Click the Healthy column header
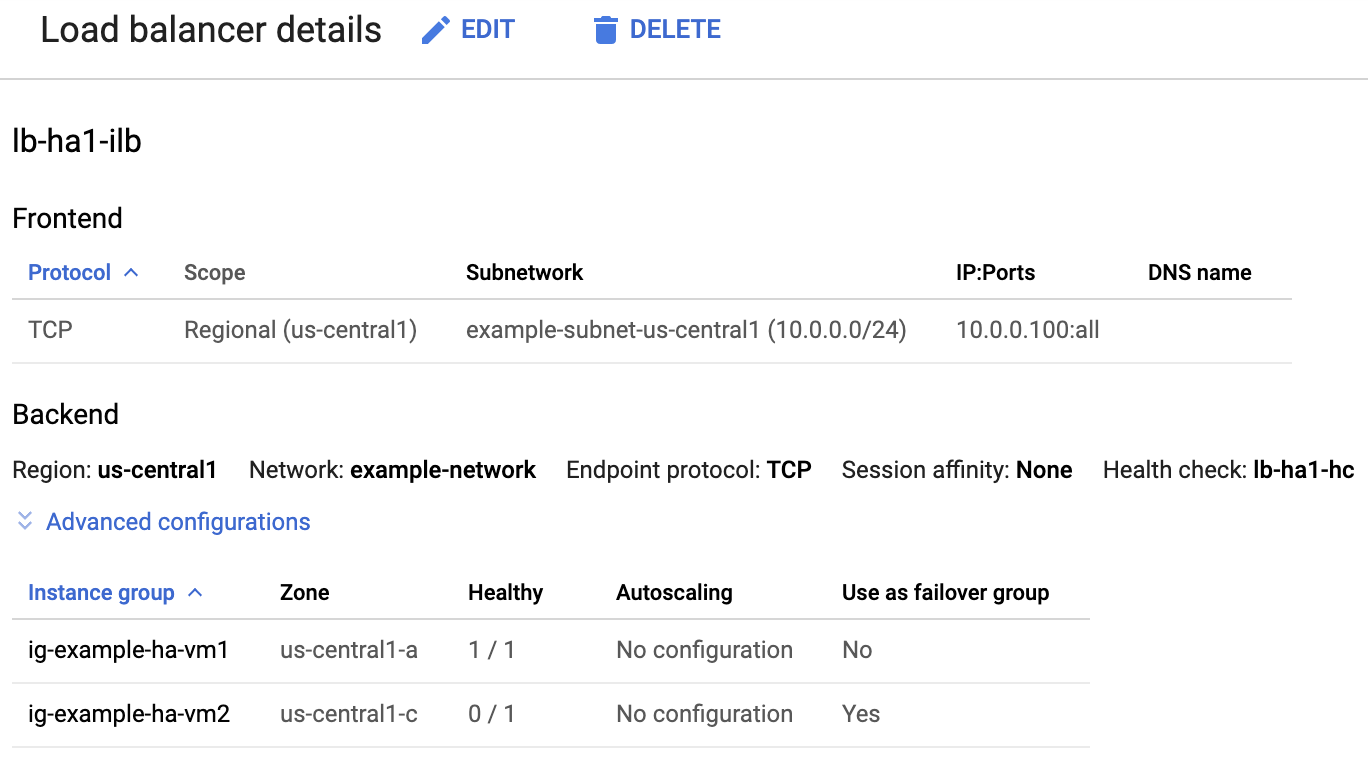Image resolution: width=1368 pixels, height=762 pixels. (505, 591)
